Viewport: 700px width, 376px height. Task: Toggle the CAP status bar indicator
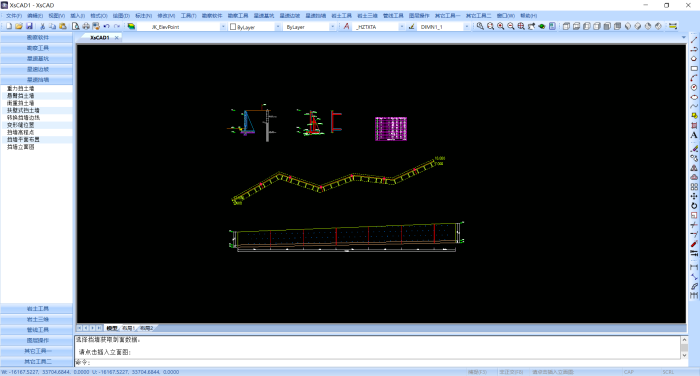tap(629, 372)
